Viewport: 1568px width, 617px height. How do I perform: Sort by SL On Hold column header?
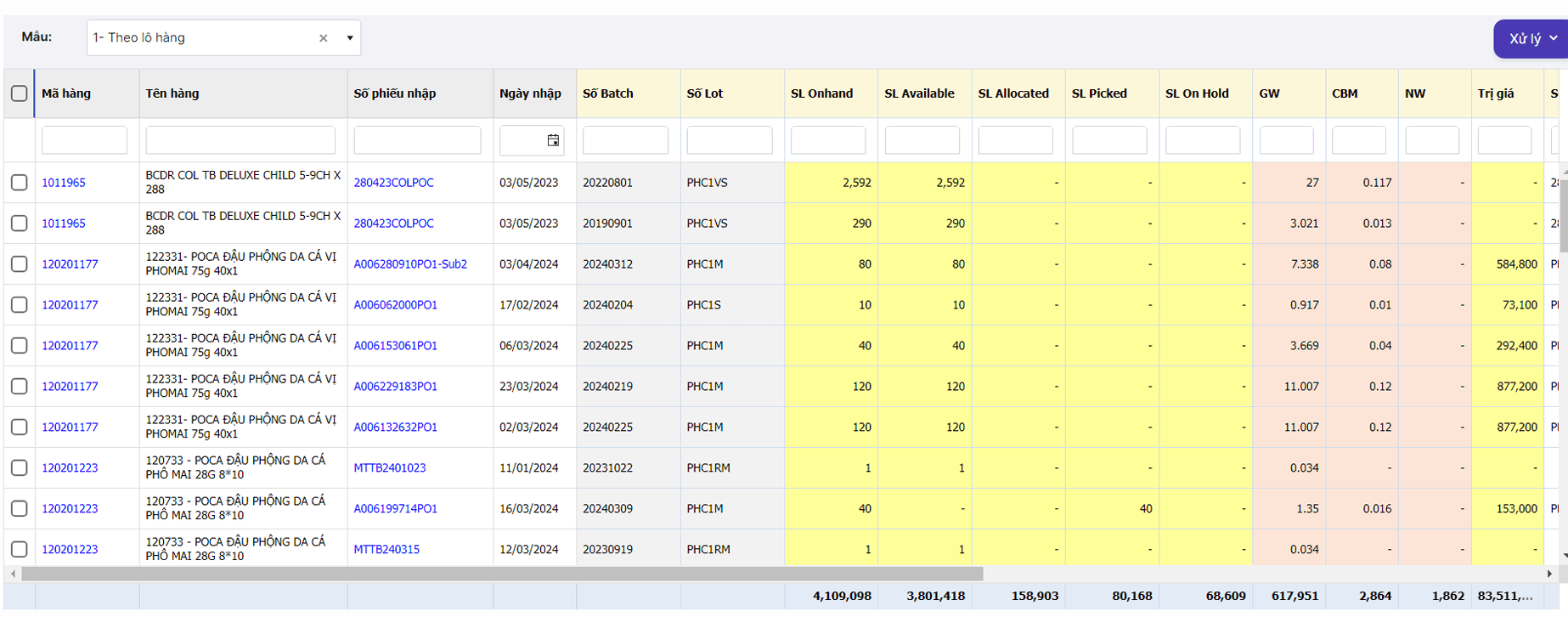1197,93
